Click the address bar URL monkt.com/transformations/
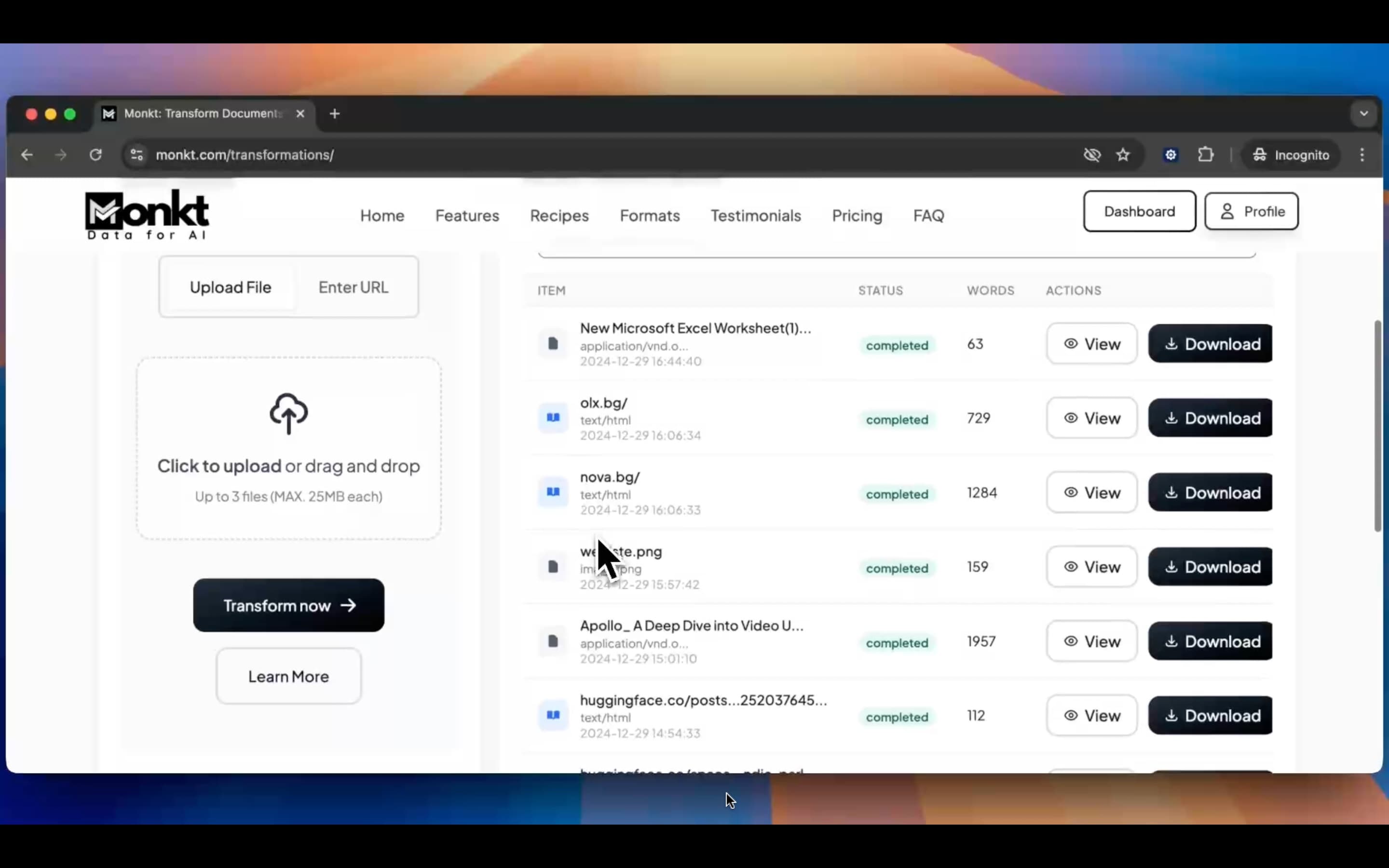Image resolution: width=1389 pixels, height=868 pixels. tap(245, 155)
